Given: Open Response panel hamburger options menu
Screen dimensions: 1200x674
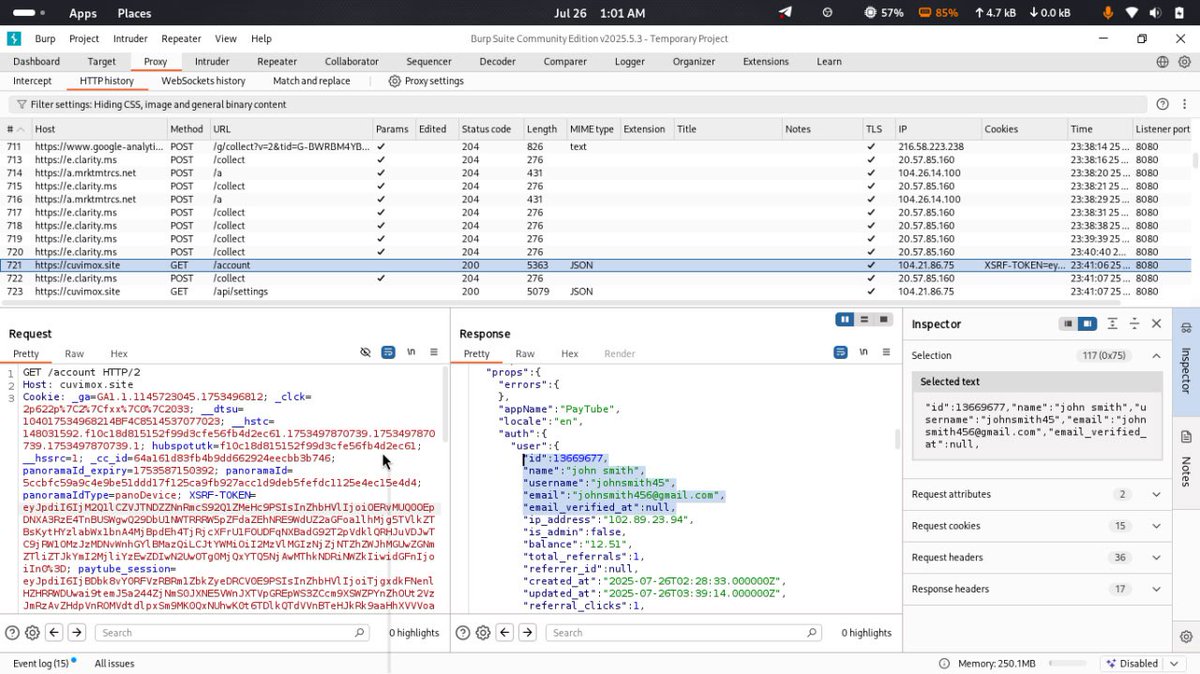Looking at the screenshot, I should click(884, 353).
